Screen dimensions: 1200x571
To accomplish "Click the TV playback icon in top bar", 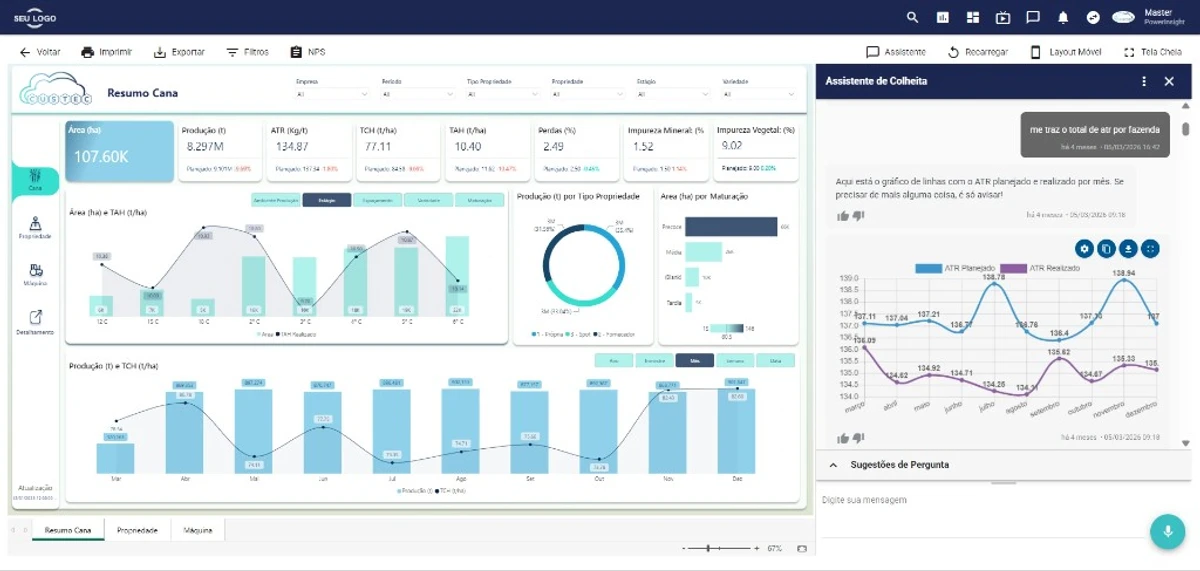I will tap(1003, 17).
